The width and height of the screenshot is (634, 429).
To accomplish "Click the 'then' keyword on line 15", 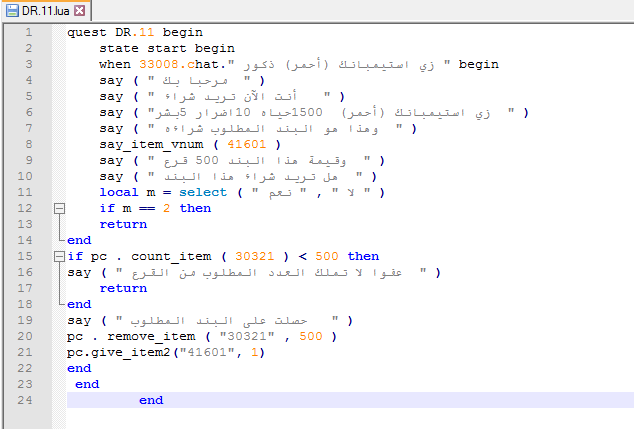I will pos(363,256).
